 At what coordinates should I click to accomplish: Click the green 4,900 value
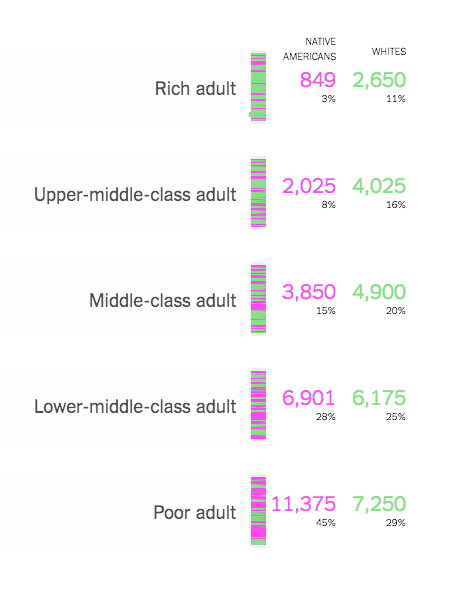tap(379, 292)
